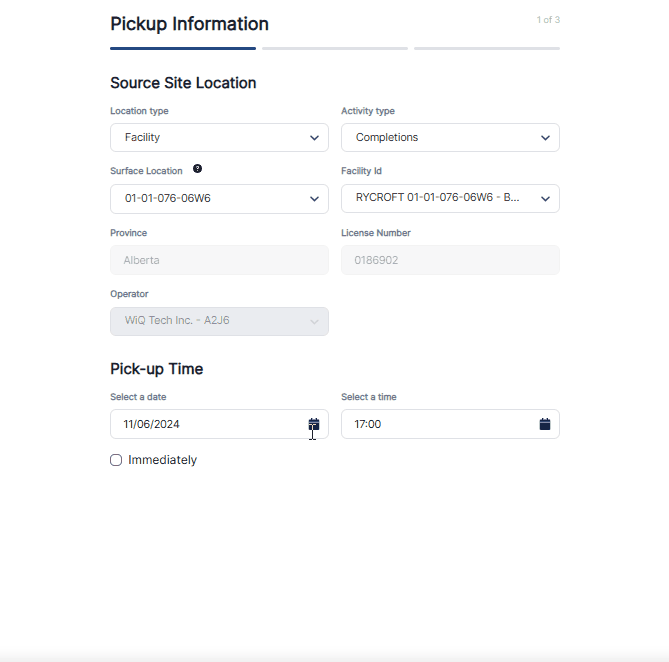Open the Location type dropdown
The image size is (669, 662).
pyautogui.click(x=219, y=137)
